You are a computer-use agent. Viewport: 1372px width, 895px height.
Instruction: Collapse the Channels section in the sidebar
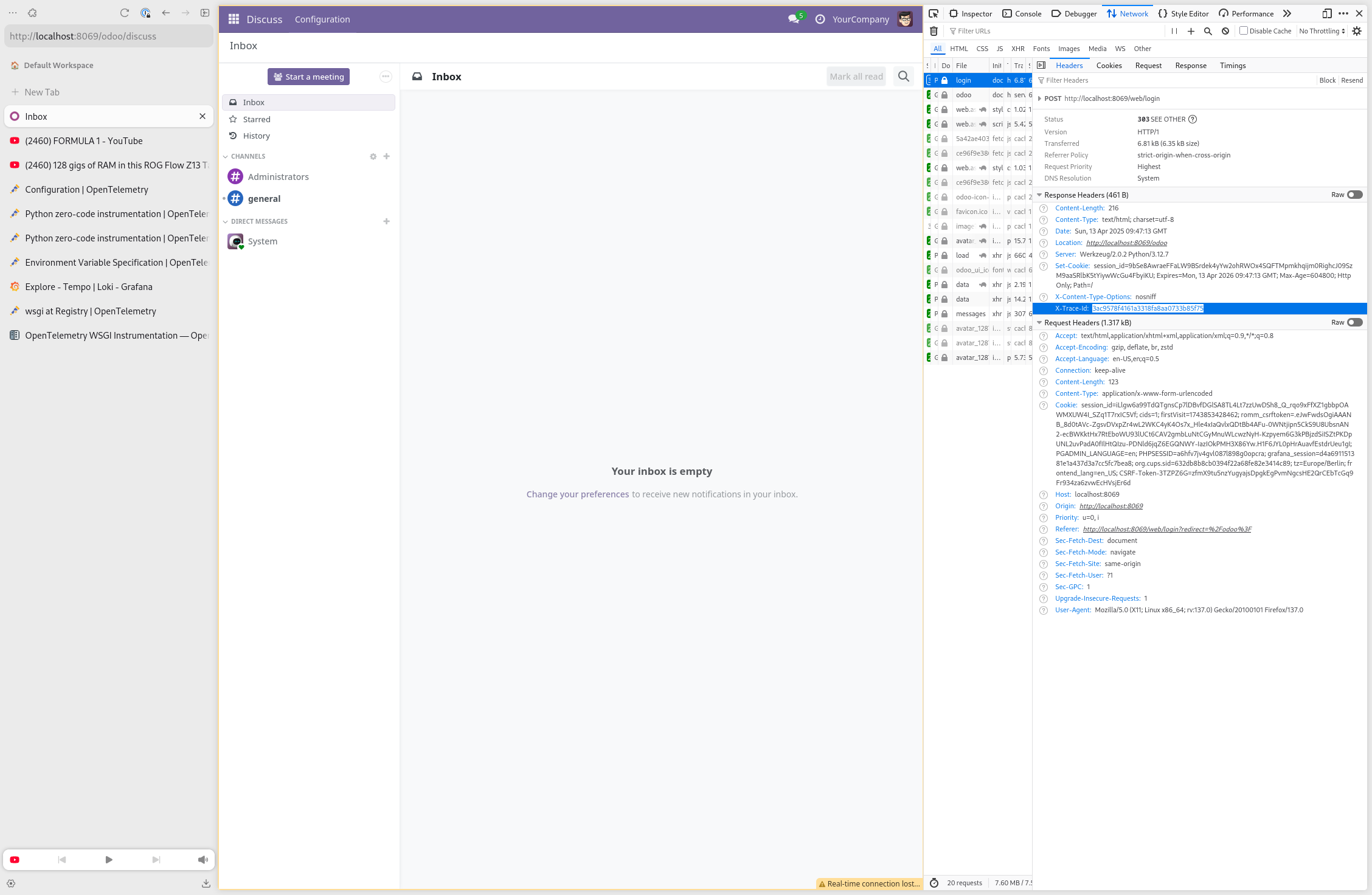click(x=226, y=157)
